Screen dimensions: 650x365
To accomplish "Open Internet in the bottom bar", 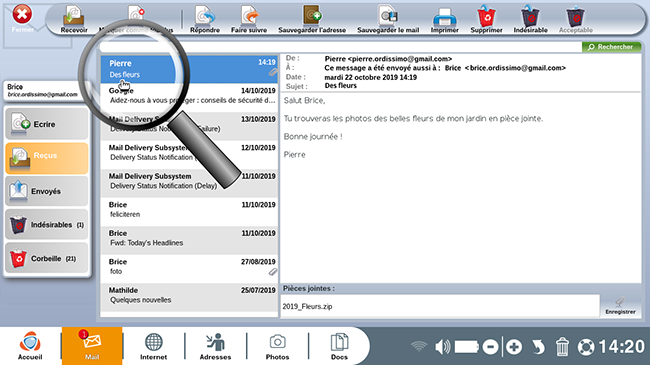I will 153,346.
